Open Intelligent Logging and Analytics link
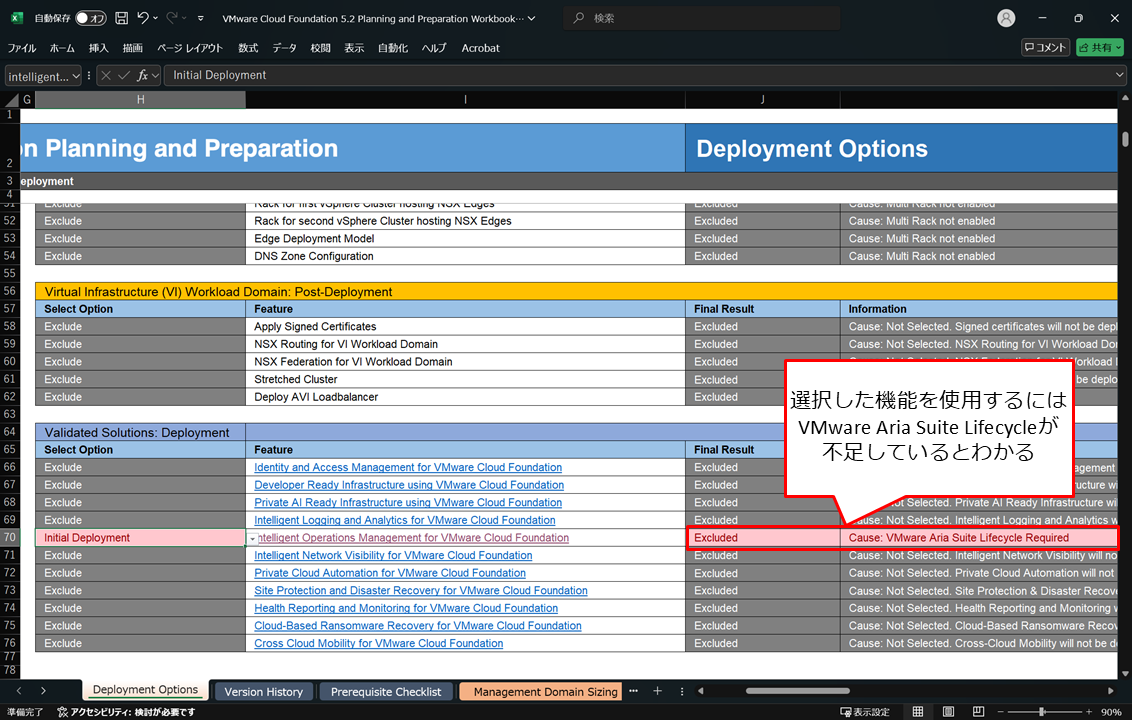The image size is (1132, 720). [x=405, y=520]
